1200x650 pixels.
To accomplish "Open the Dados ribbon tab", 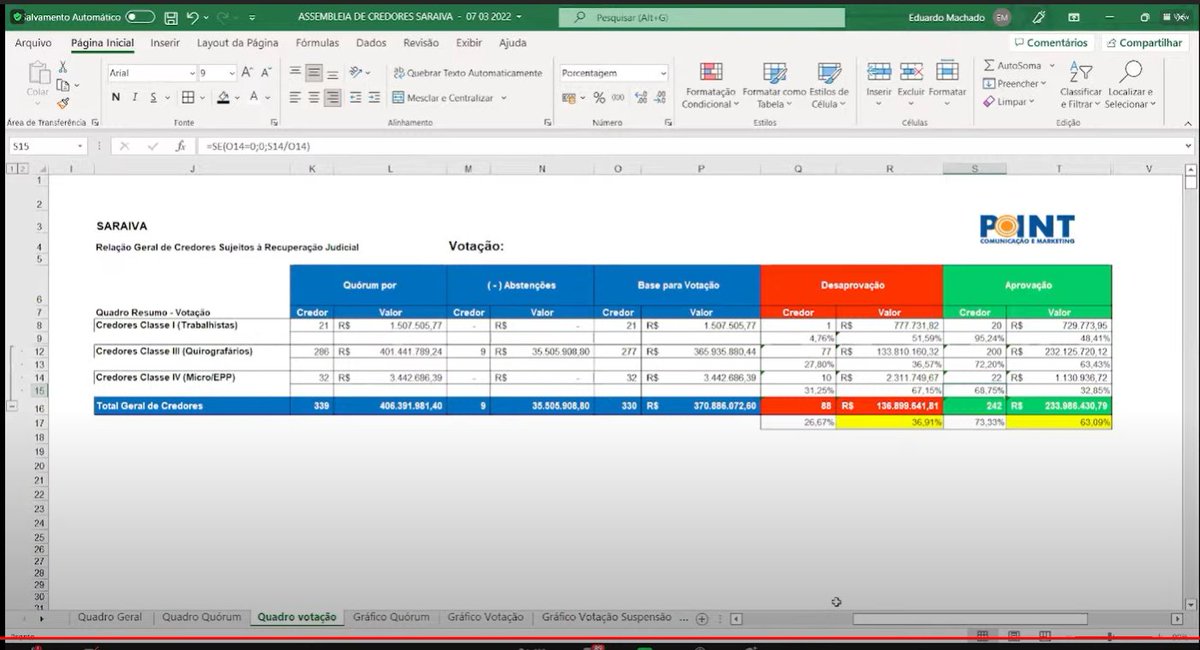I will [x=371, y=43].
